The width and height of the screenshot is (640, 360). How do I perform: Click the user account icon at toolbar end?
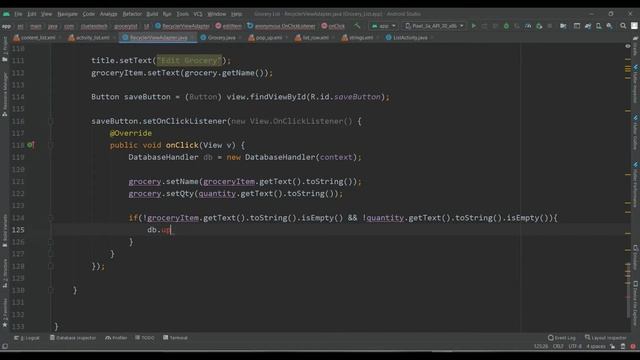click(634, 26)
